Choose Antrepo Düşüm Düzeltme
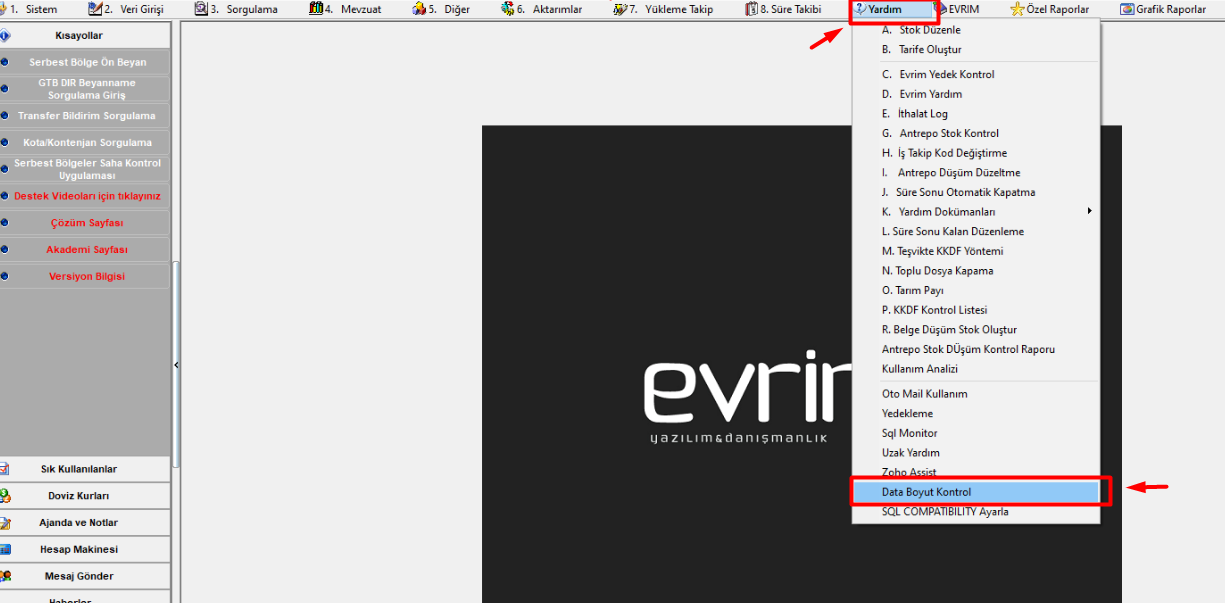The width and height of the screenshot is (1225, 603). tap(976, 173)
